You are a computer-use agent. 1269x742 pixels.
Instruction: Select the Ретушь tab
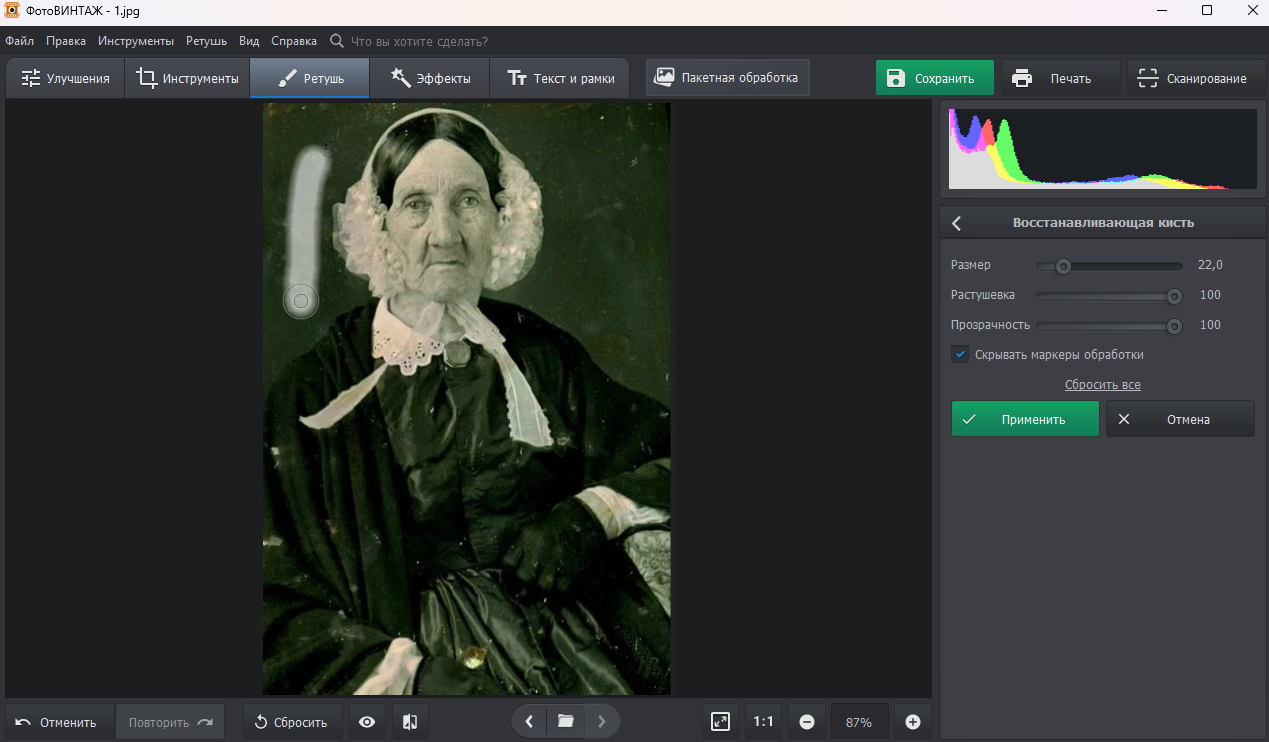310,78
